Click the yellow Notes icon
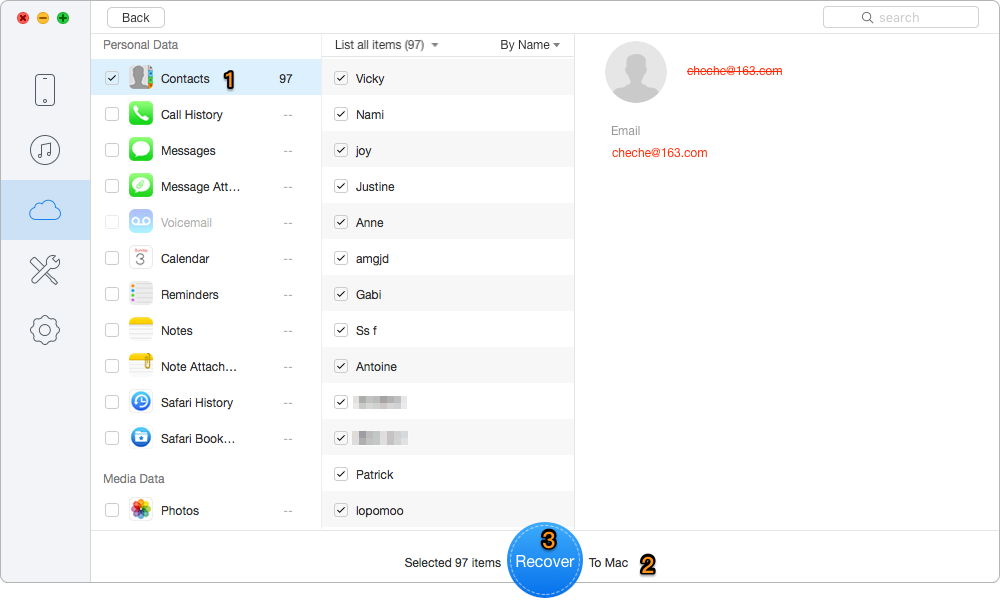Viewport: 1000px width, 608px height. pyautogui.click(x=141, y=330)
